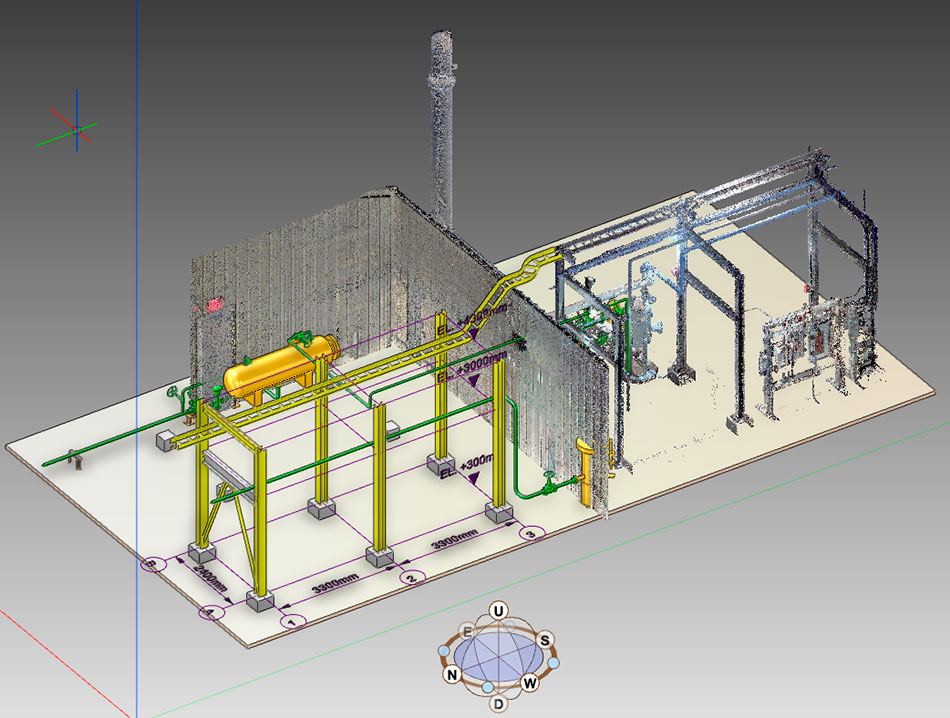
Task: Click the 2400mm dimension label
Action: click(x=211, y=581)
